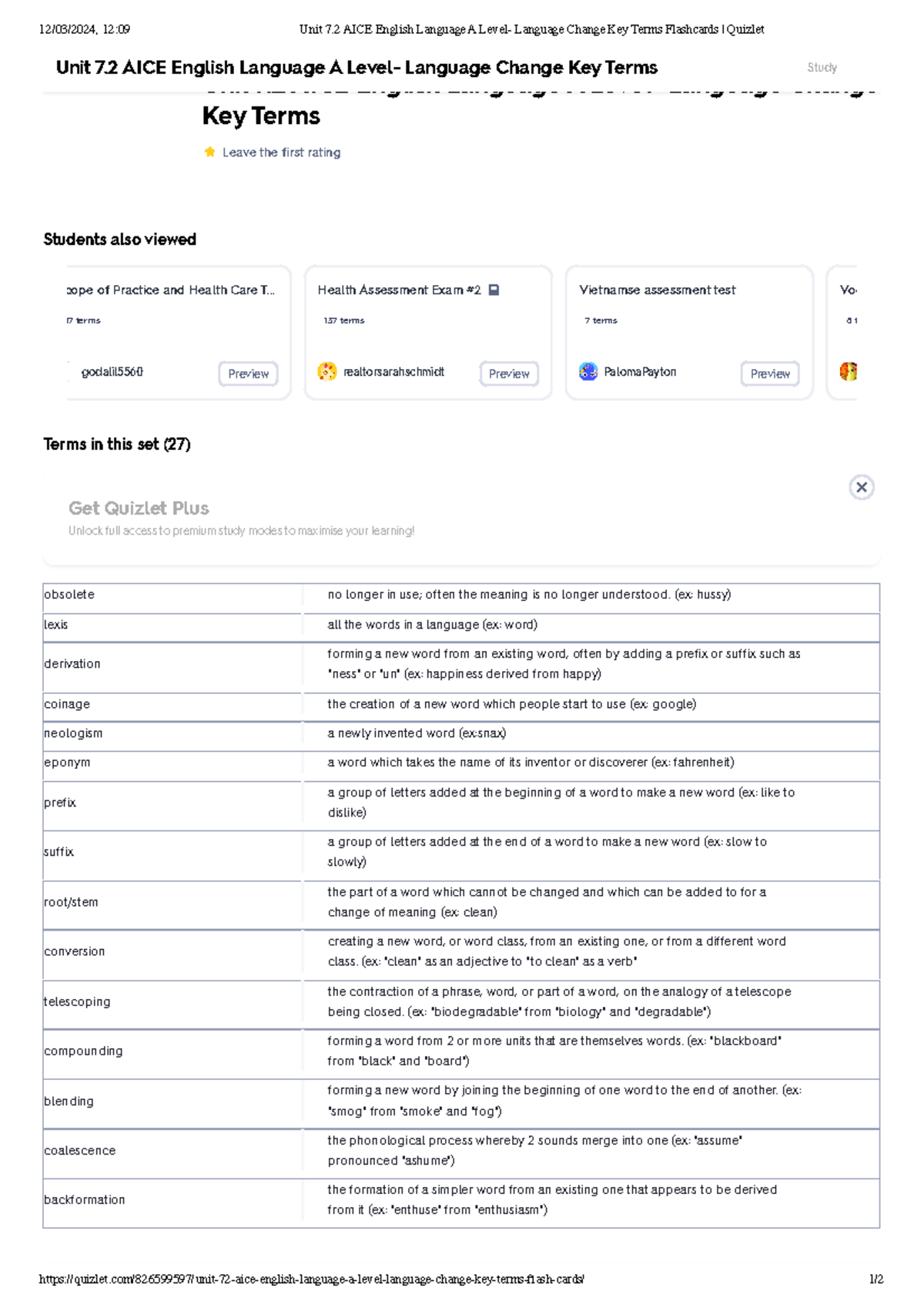Open PalomaPayton's profile avatar
The width and height of the screenshot is (924, 1308).
(x=588, y=371)
